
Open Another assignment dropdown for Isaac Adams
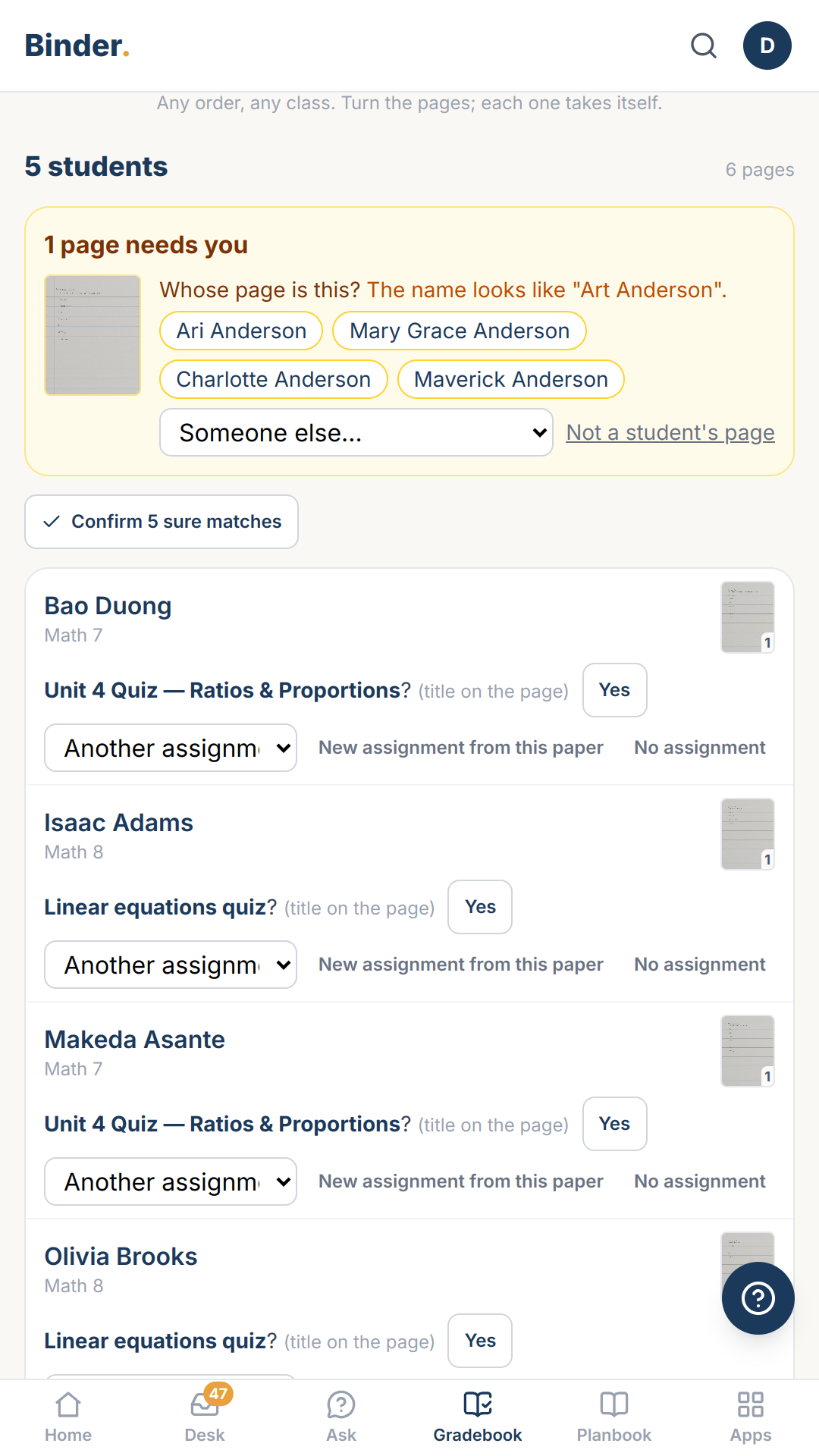(x=171, y=965)
